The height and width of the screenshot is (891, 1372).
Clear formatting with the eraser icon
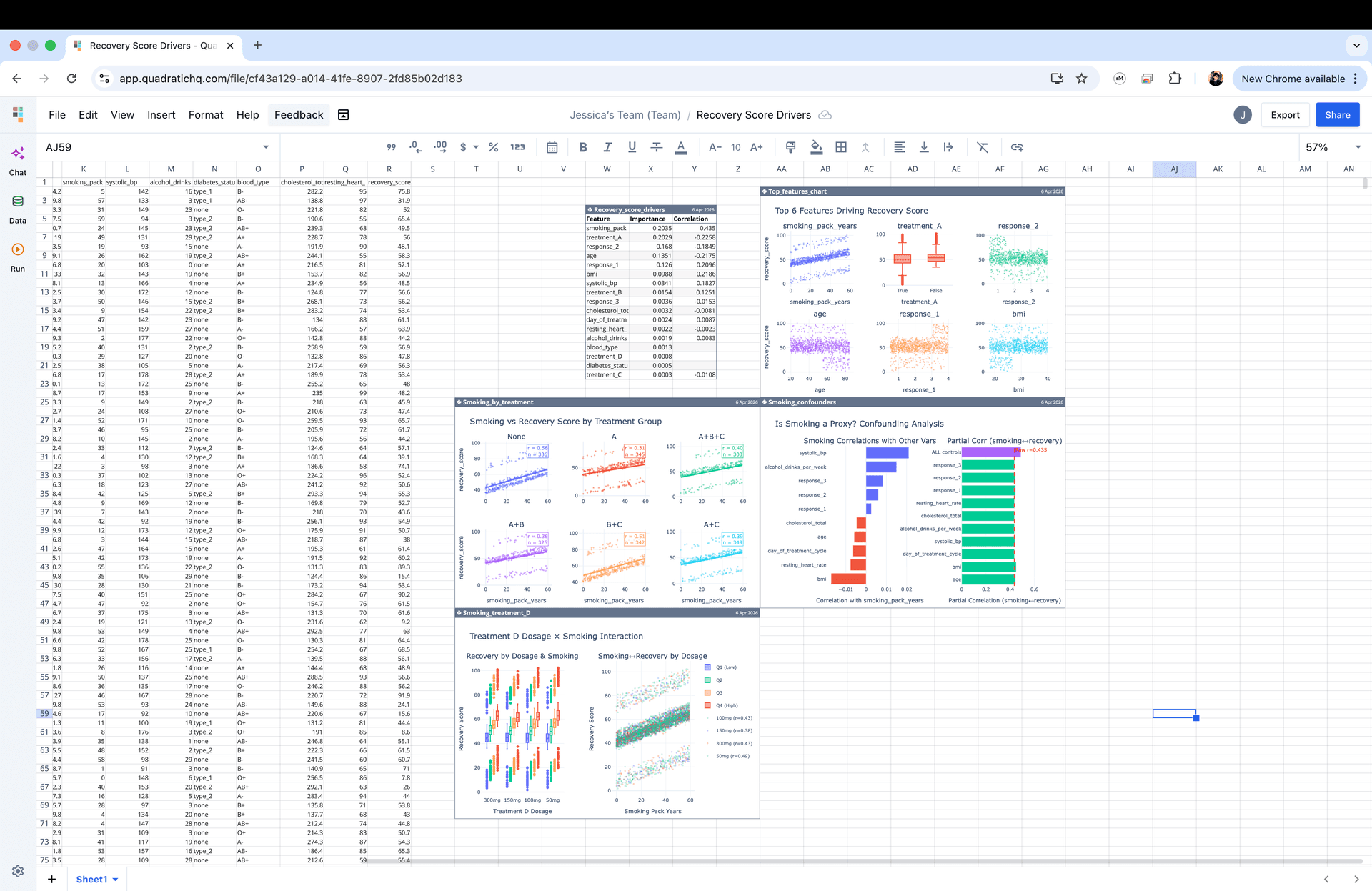(983, 147)
